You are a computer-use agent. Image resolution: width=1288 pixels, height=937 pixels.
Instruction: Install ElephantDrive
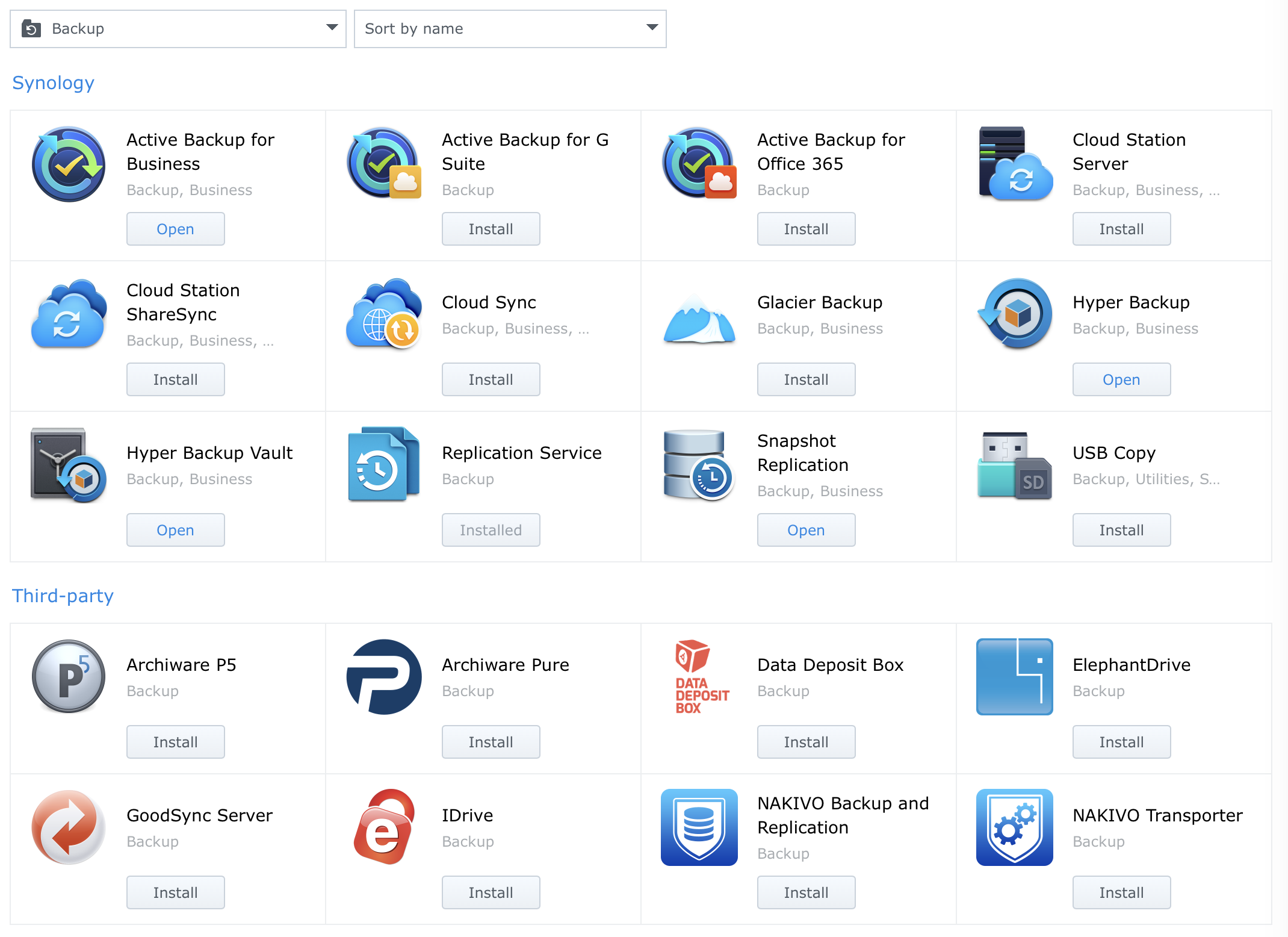(x=1122, y=742)
